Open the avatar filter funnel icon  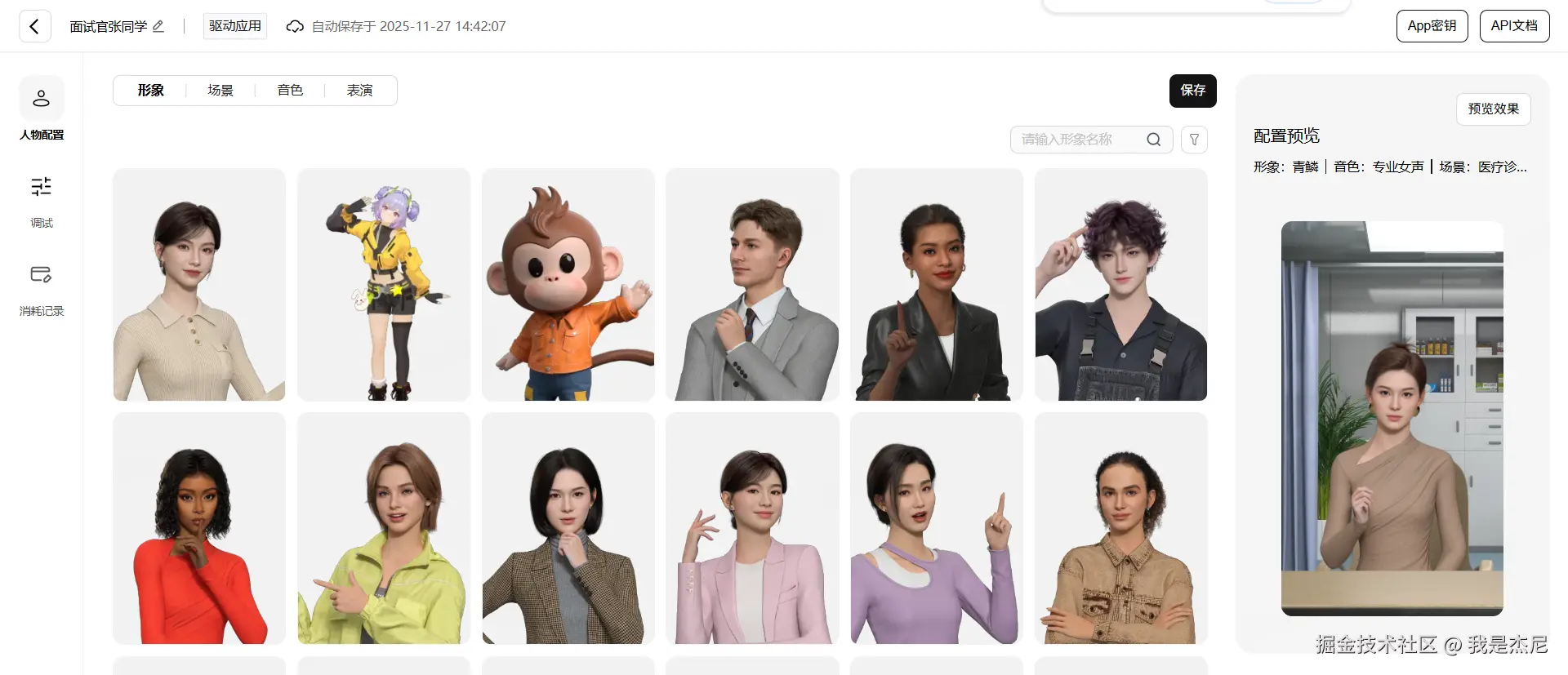1194,140
